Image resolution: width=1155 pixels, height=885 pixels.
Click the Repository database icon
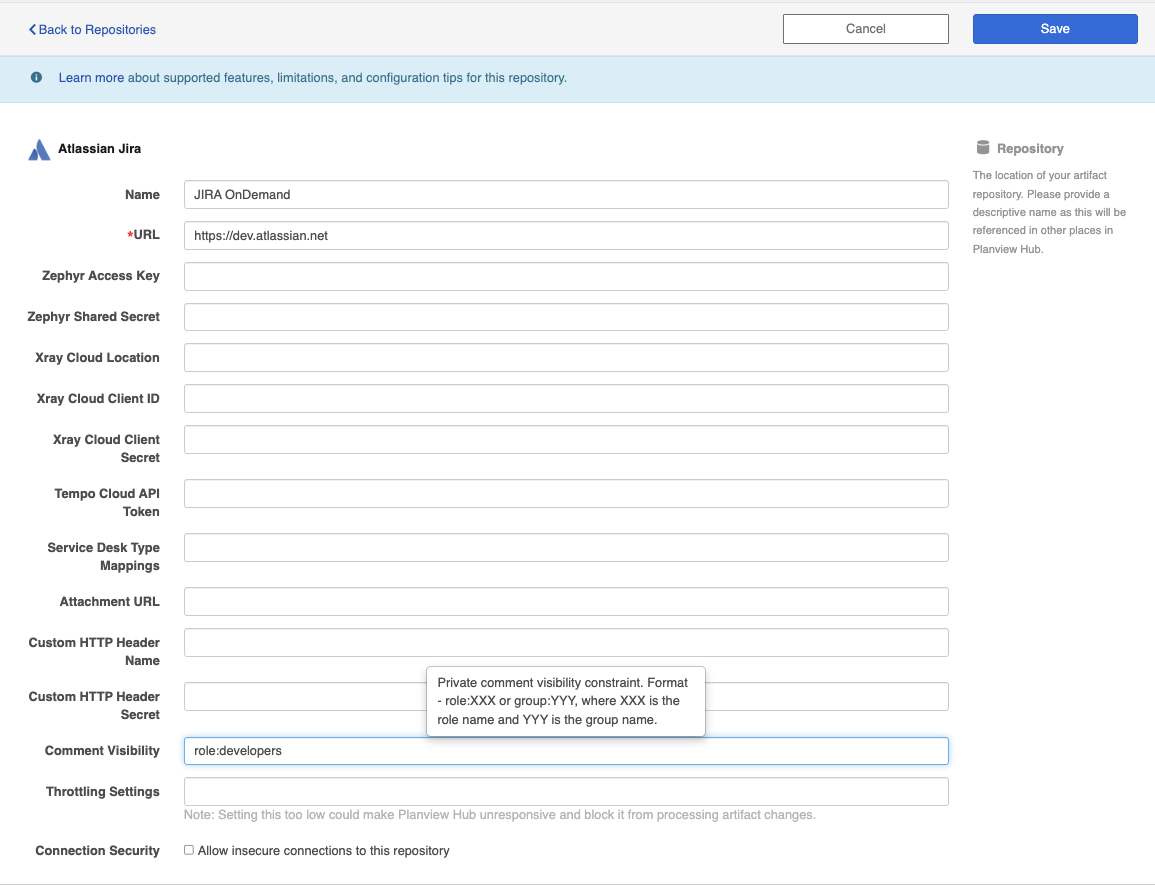(x=982, y=148)
